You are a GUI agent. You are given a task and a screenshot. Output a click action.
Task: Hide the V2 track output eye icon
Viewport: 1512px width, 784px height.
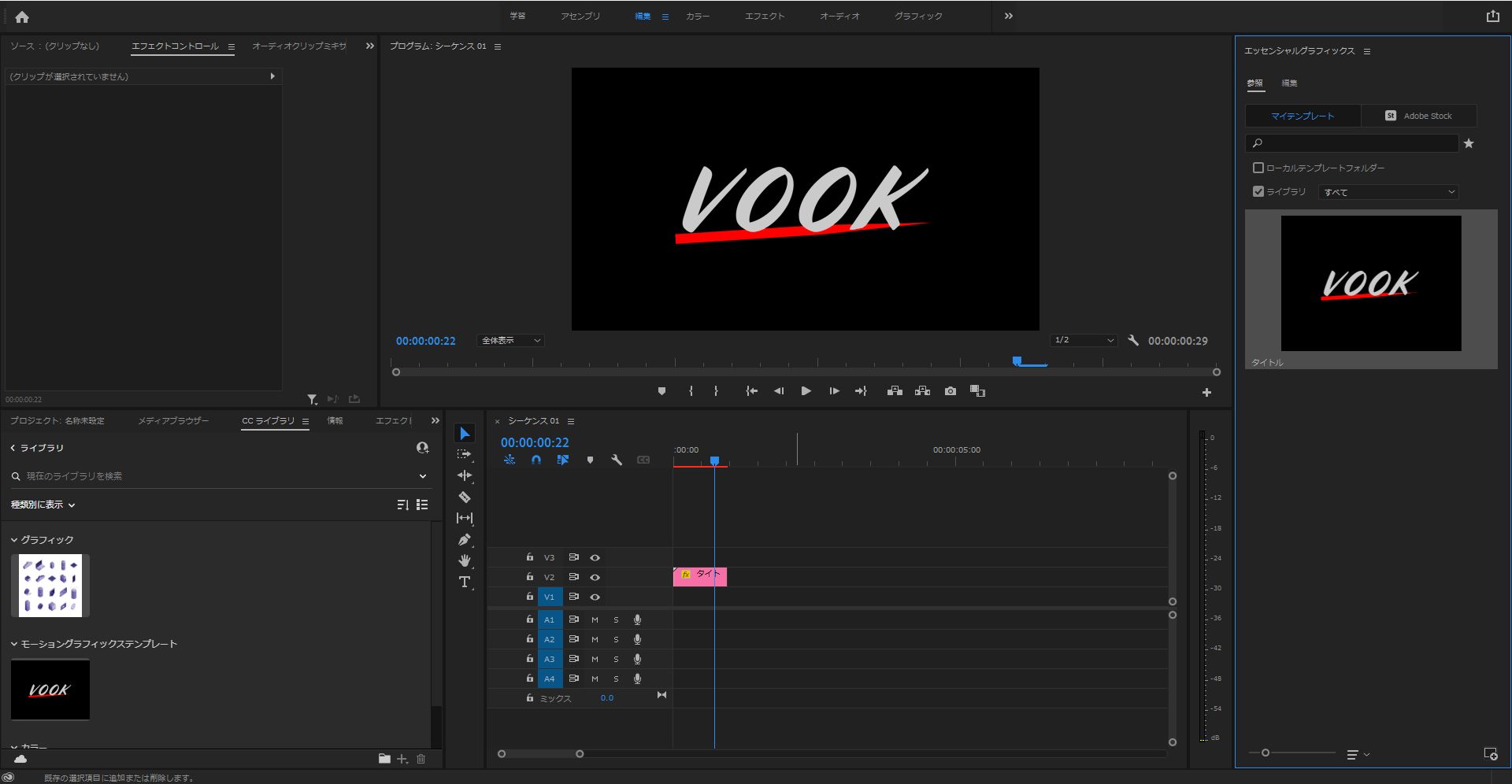click(x=595, y=577)
